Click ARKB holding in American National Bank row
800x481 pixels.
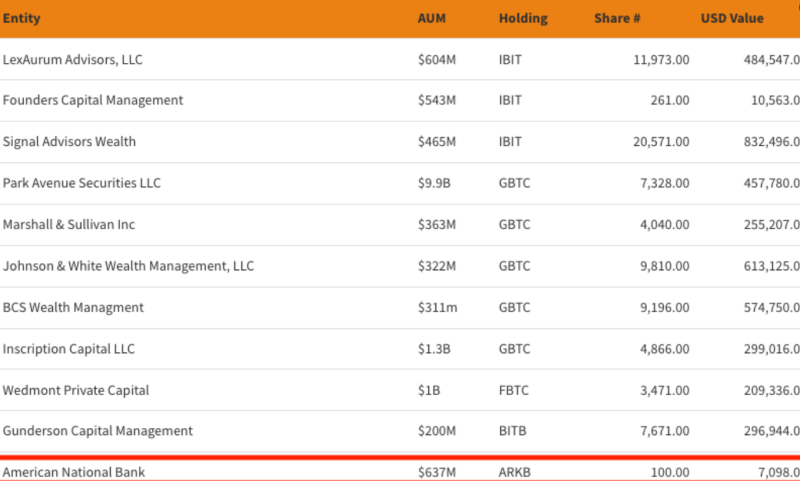click(514, 472)
